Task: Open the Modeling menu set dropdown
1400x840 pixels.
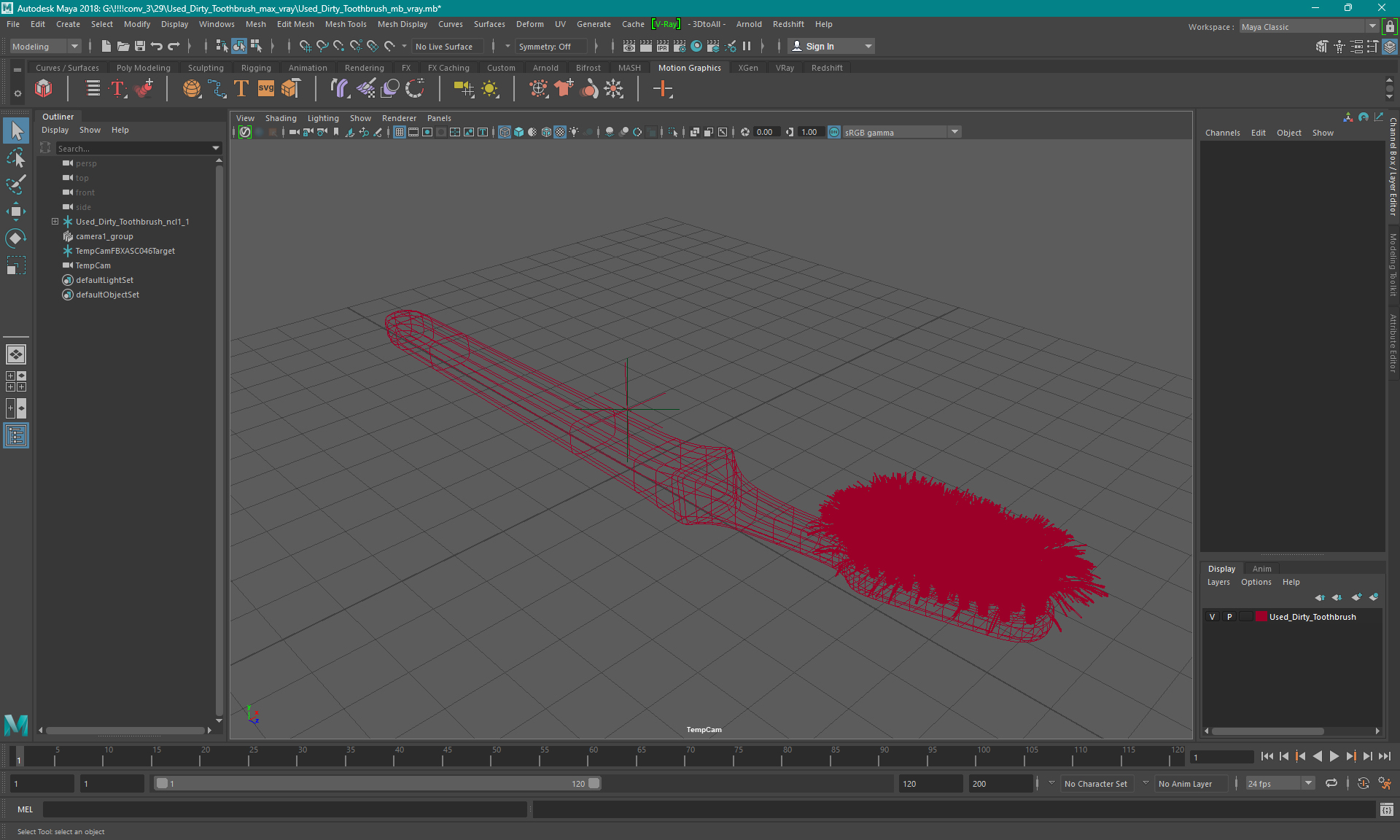Action: click(74, 46)
